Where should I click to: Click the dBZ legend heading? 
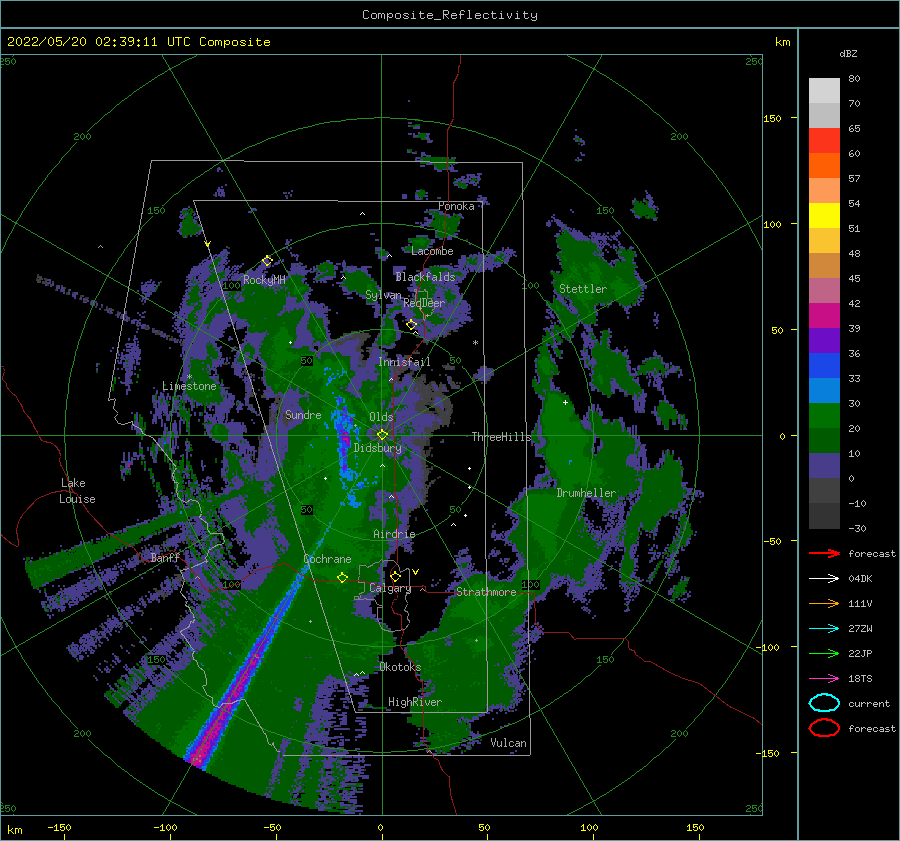848,53
